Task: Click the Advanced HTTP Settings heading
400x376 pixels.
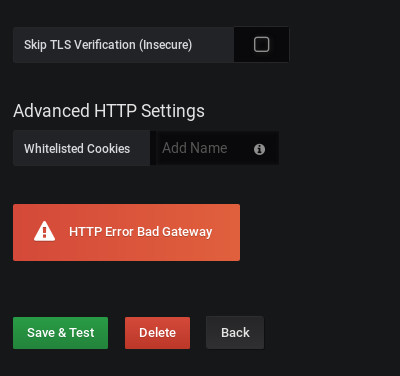Action: (x=109, y=111)
